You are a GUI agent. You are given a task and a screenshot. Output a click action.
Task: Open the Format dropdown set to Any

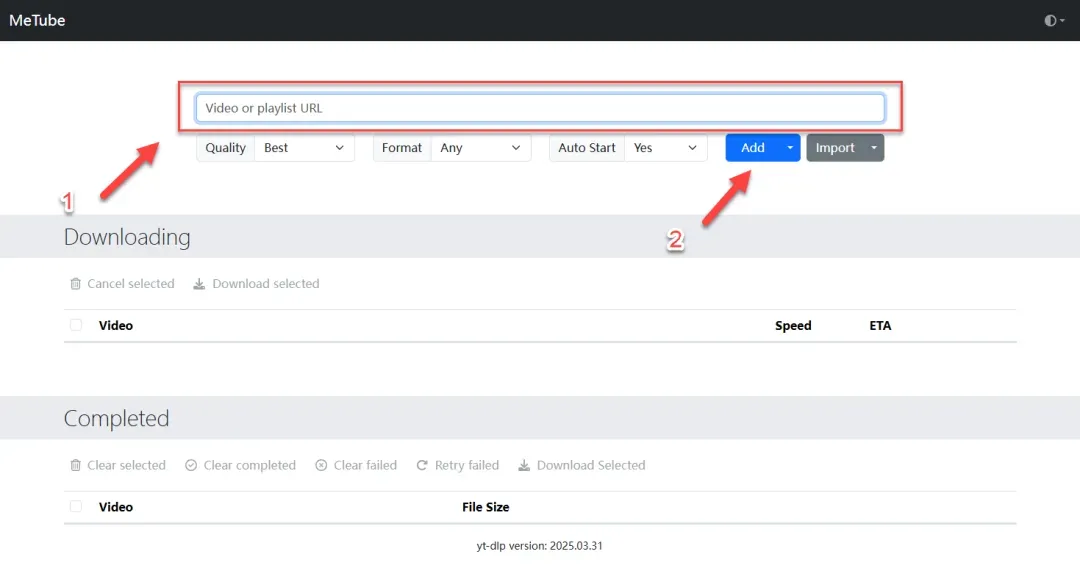481,148
